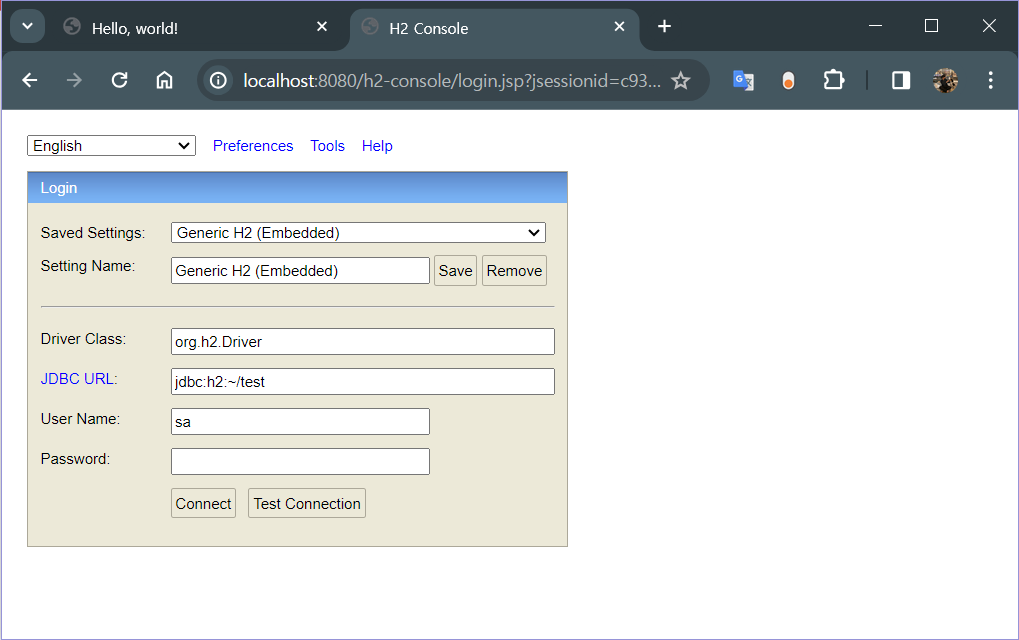The image size is (1019, 640).
Task: Connect to the database
Action: (x=203, y=504)
